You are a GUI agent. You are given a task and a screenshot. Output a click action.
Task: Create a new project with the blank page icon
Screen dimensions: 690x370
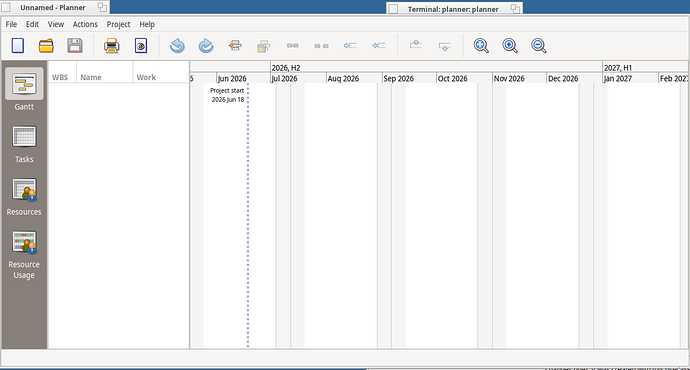(x=18, y=46)
